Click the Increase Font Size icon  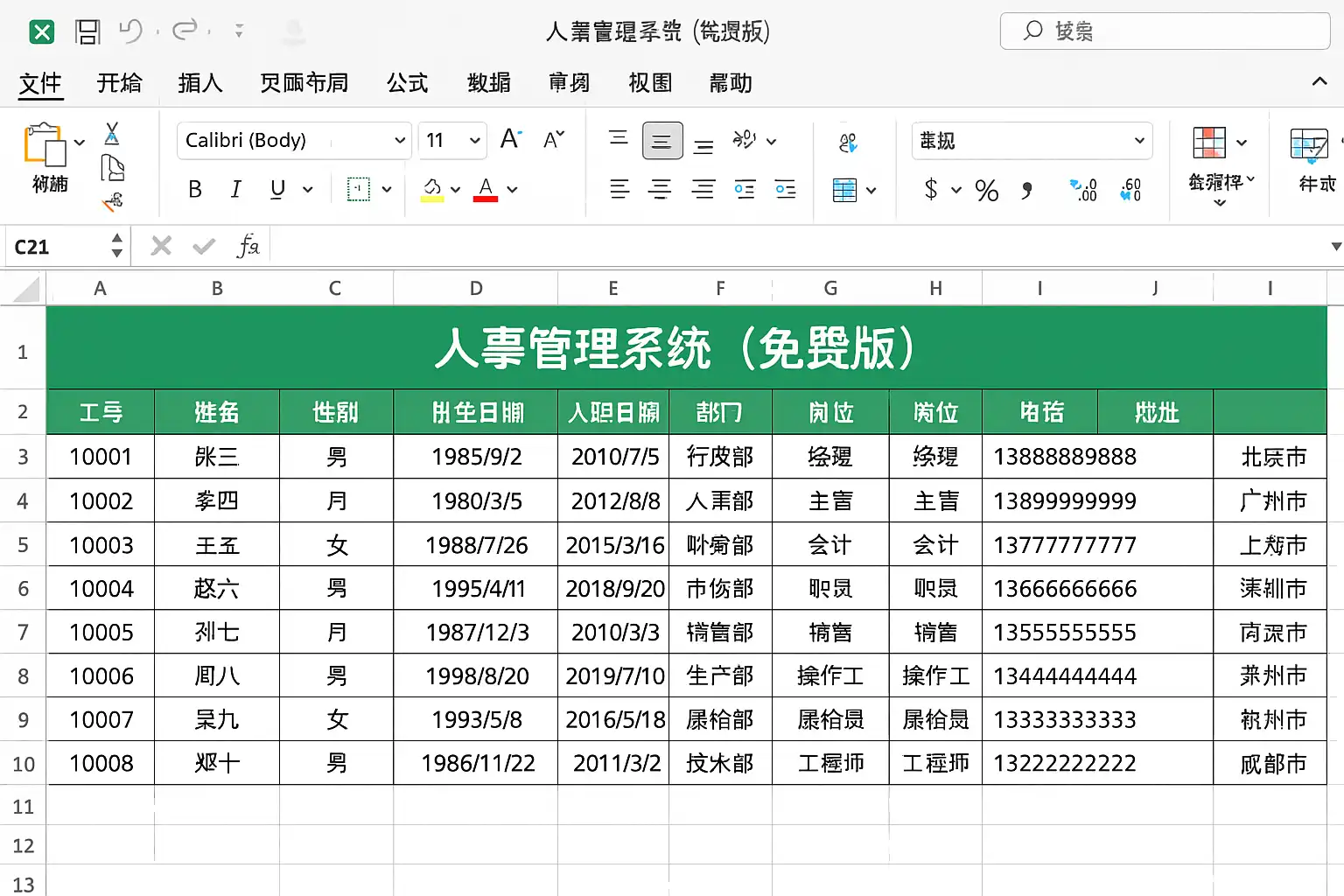[x=511, y=139]
